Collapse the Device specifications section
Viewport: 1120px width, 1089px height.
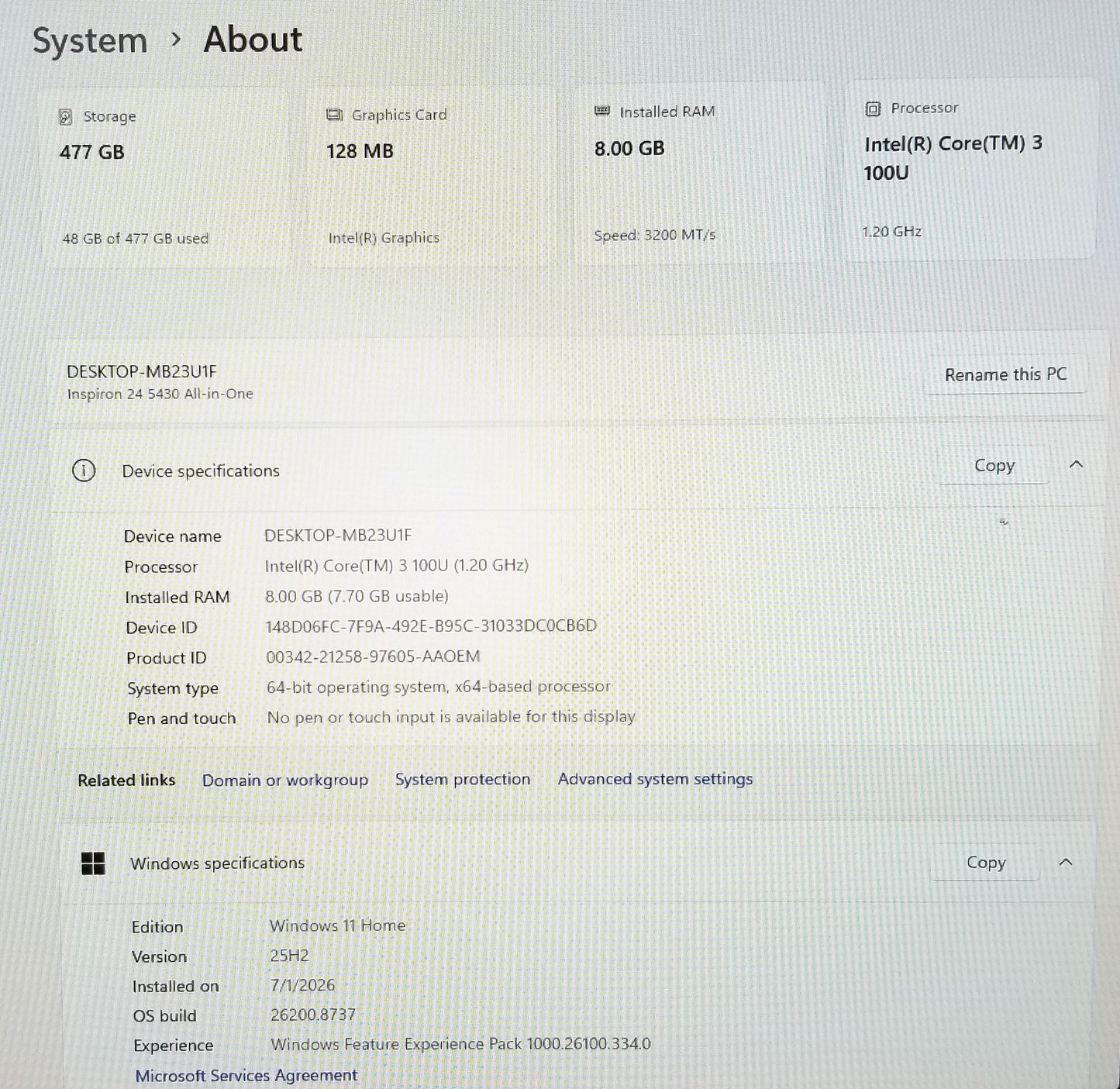[1076, 464]
